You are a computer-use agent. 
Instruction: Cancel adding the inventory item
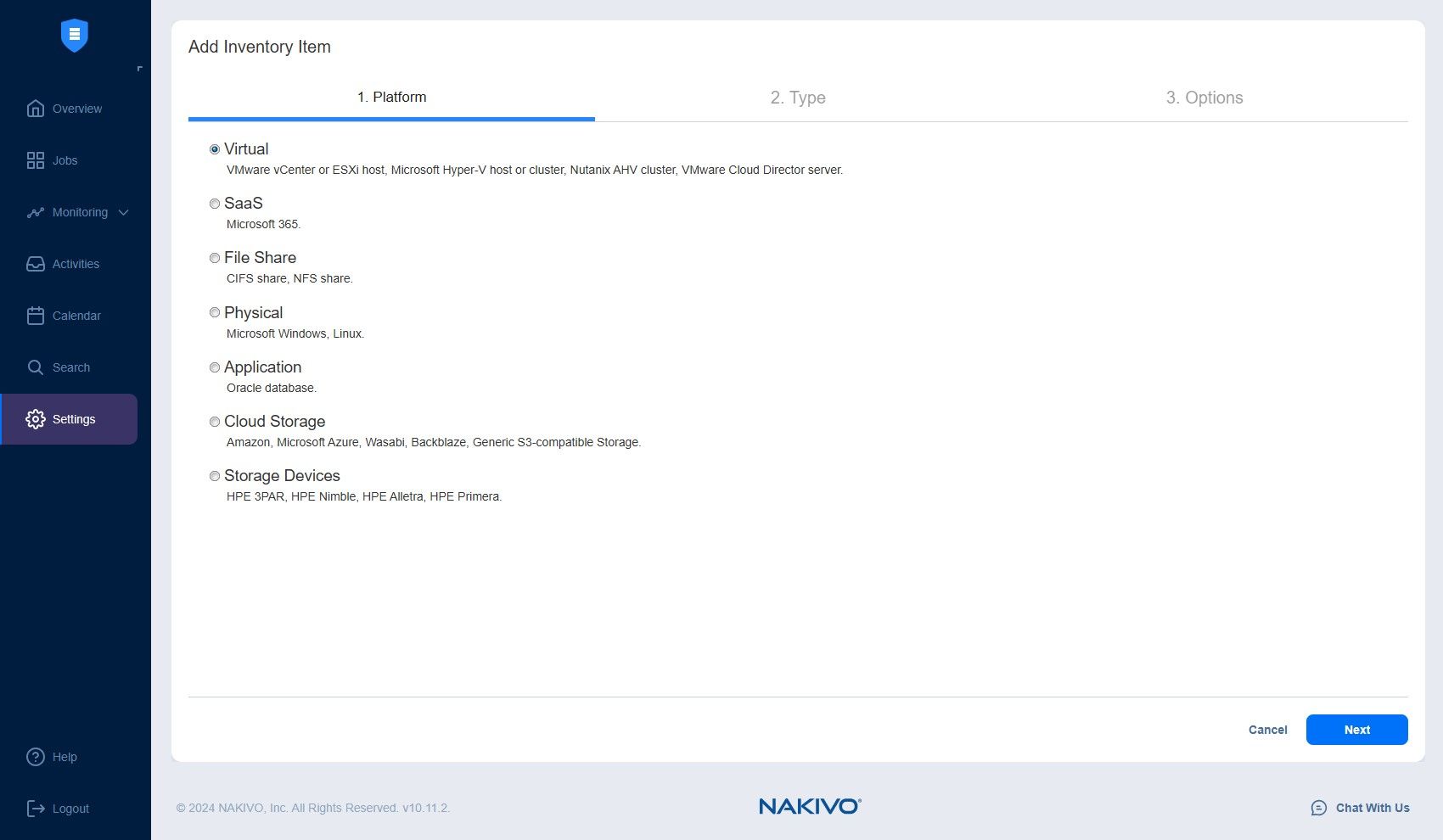coord(1267,730)
